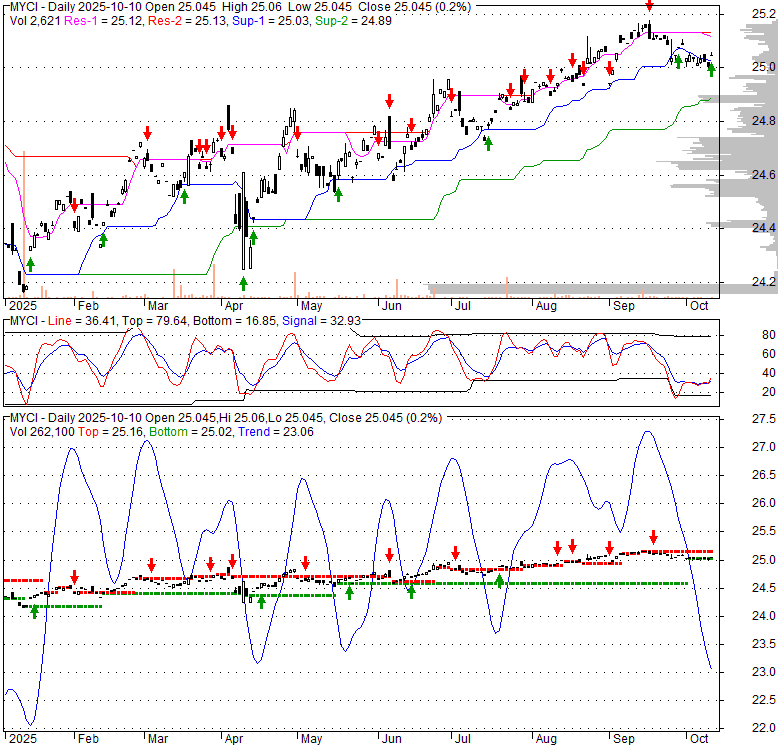Click the green buy arrow below the April low in the top chart
The width and height of the screenshot is (780, 745).
point(243,283)
